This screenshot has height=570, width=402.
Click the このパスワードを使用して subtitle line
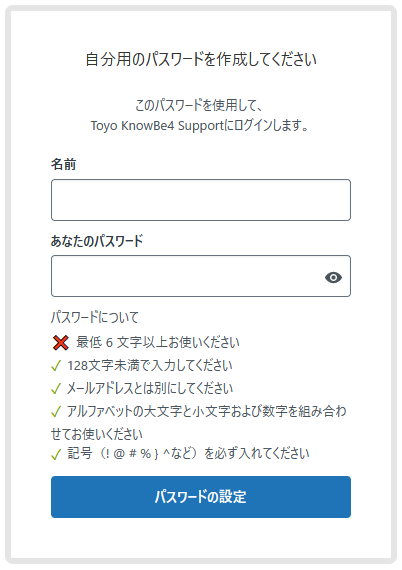click(198, 105)
